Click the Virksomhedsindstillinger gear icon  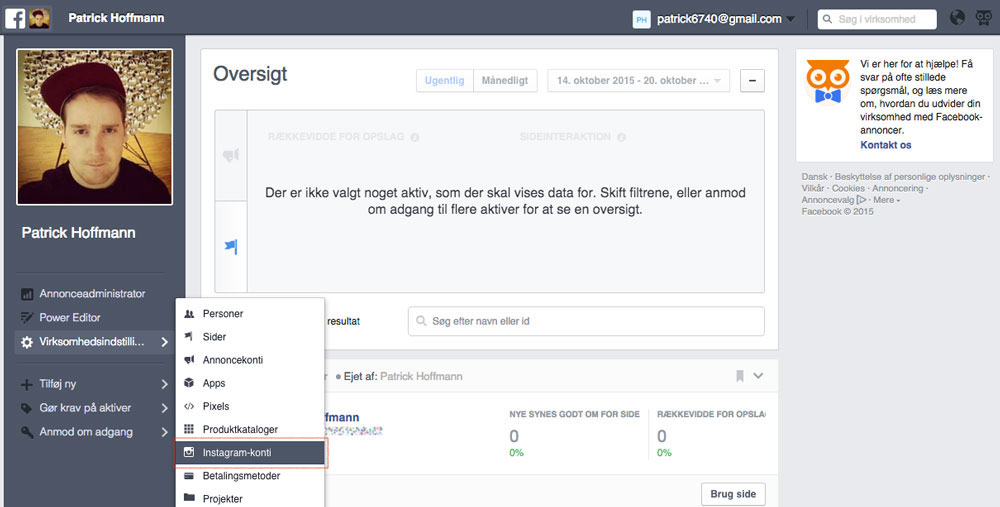click(27, 342)
